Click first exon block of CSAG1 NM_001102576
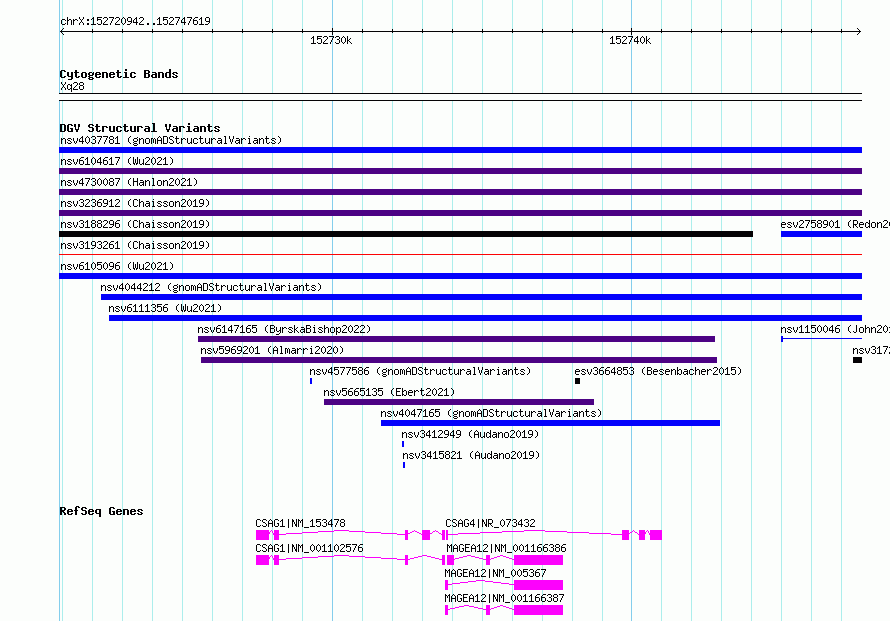The width and height of the screenshot is (890, 621). [262, 560]
